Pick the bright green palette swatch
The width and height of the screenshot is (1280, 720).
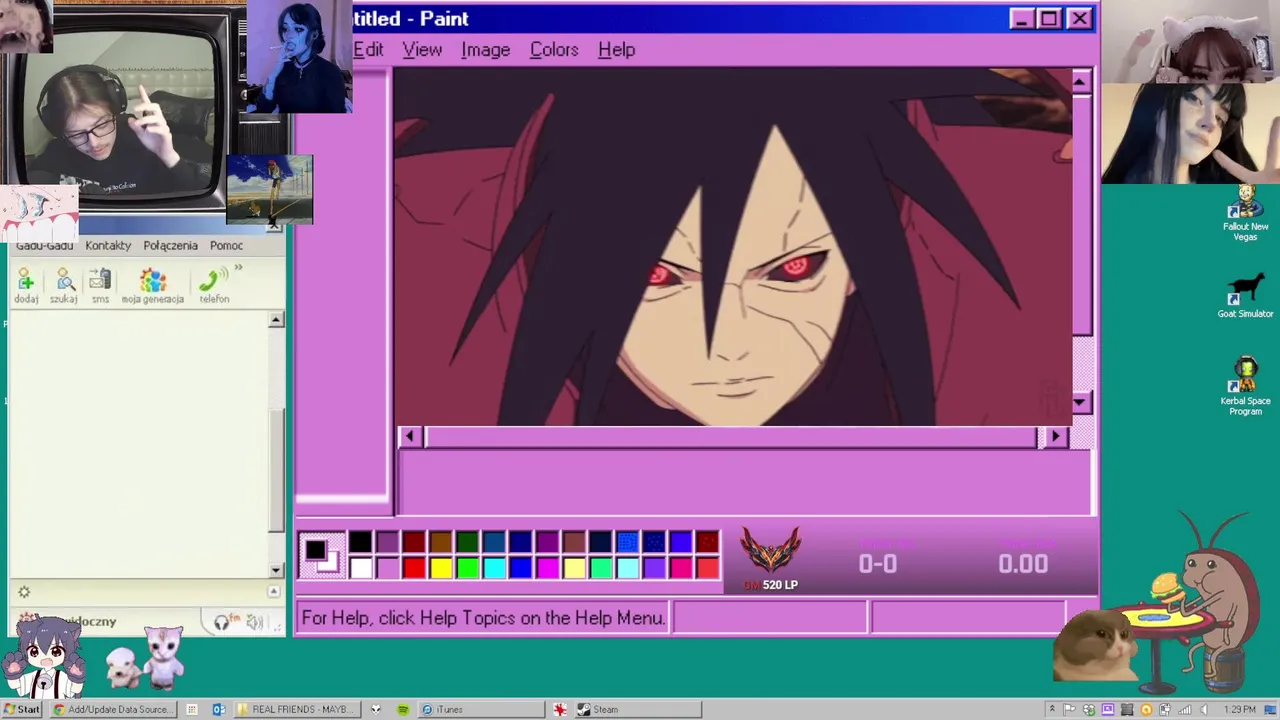(467, 568)
